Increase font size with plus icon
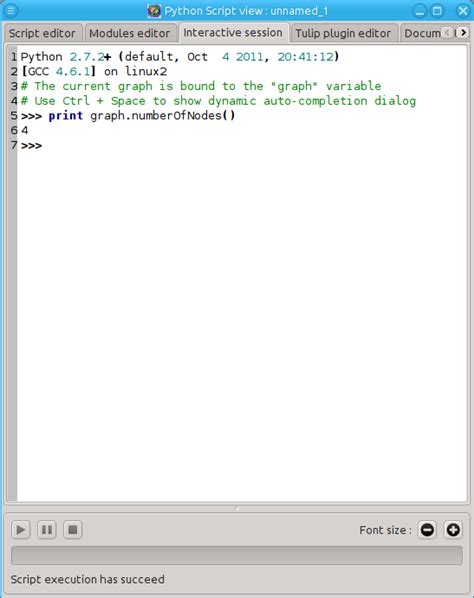 [453, 530]
